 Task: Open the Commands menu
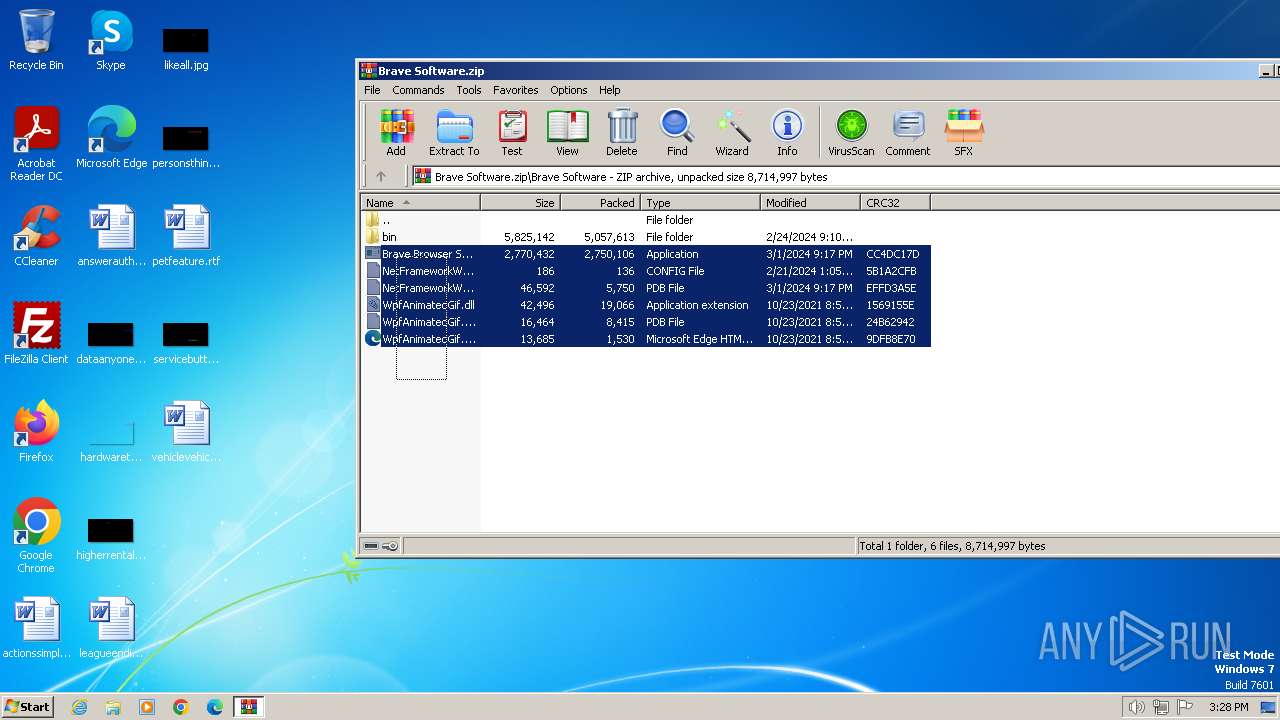tap(418, 90)
